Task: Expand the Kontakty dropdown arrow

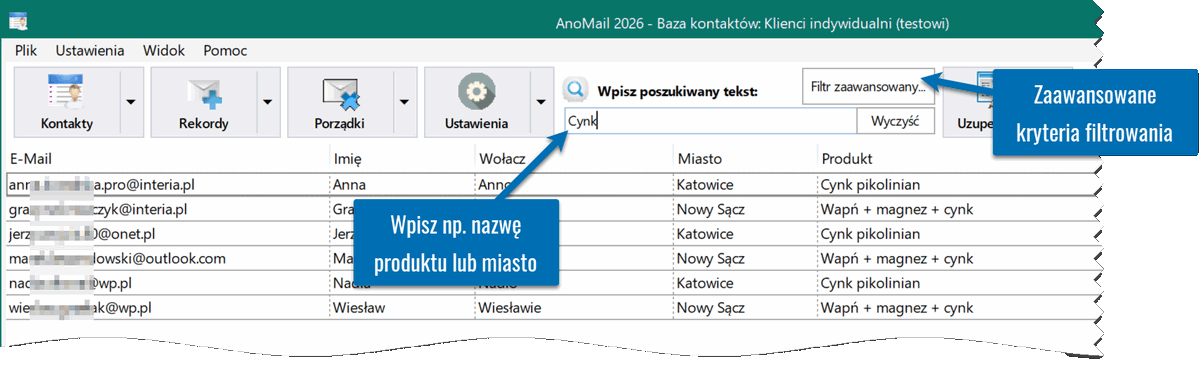Action: pyautogui.click(x=132, y=102)
